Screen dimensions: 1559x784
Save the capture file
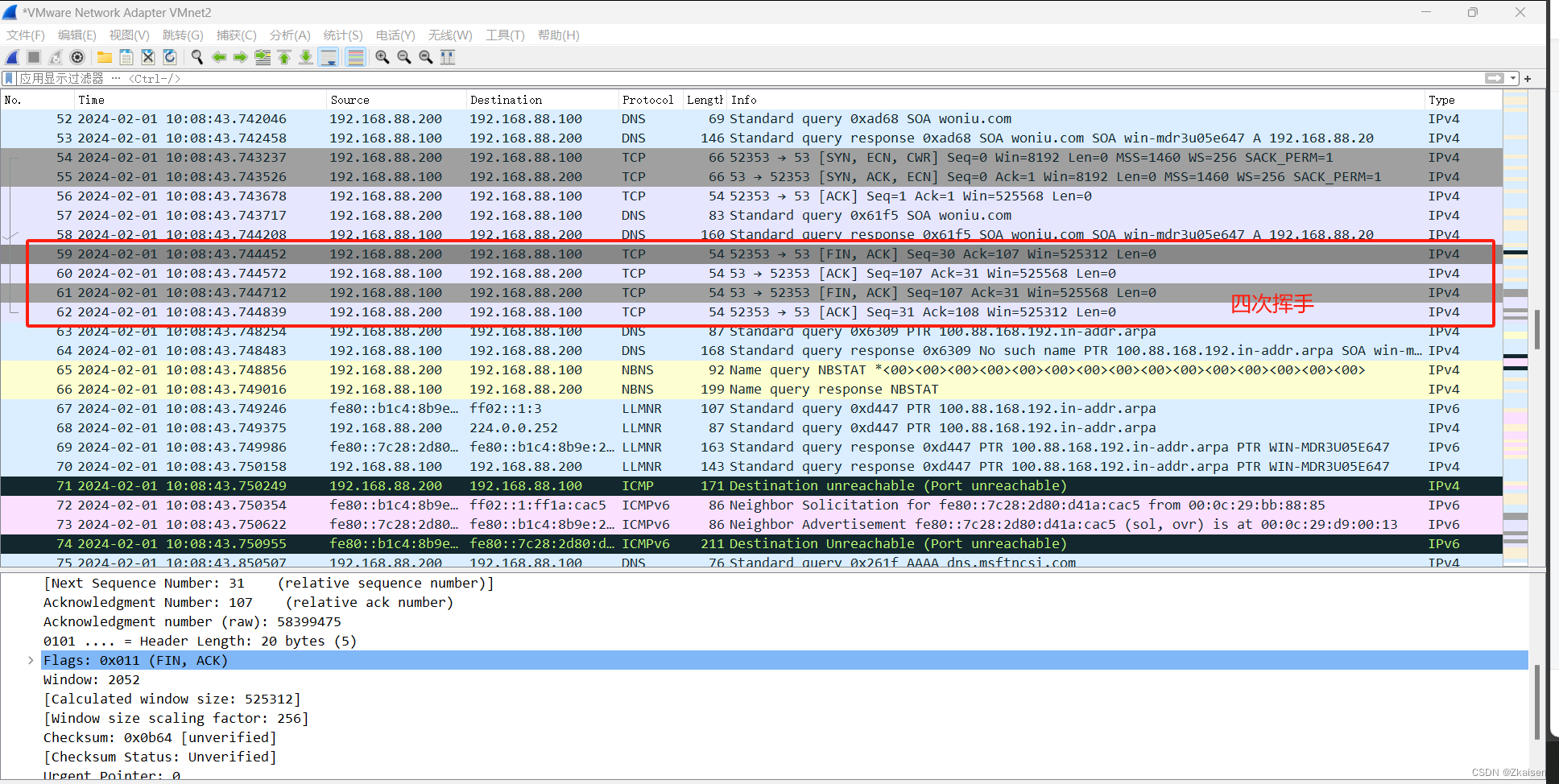click(126, 57)
